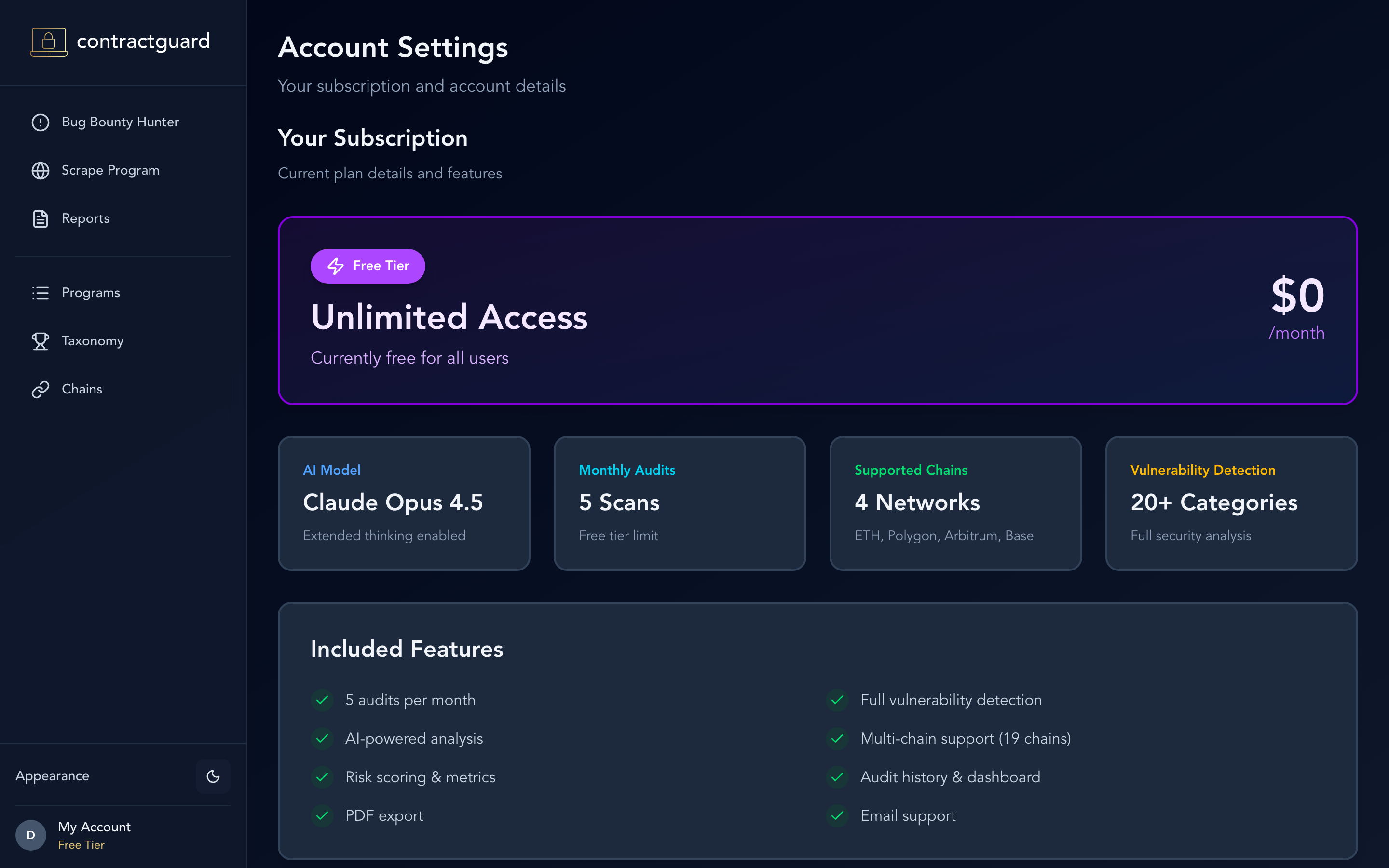The height and width of the screenshot is (868, 1389).
Task: Click the purple Free Tier badge label
Action: (368, 266)
